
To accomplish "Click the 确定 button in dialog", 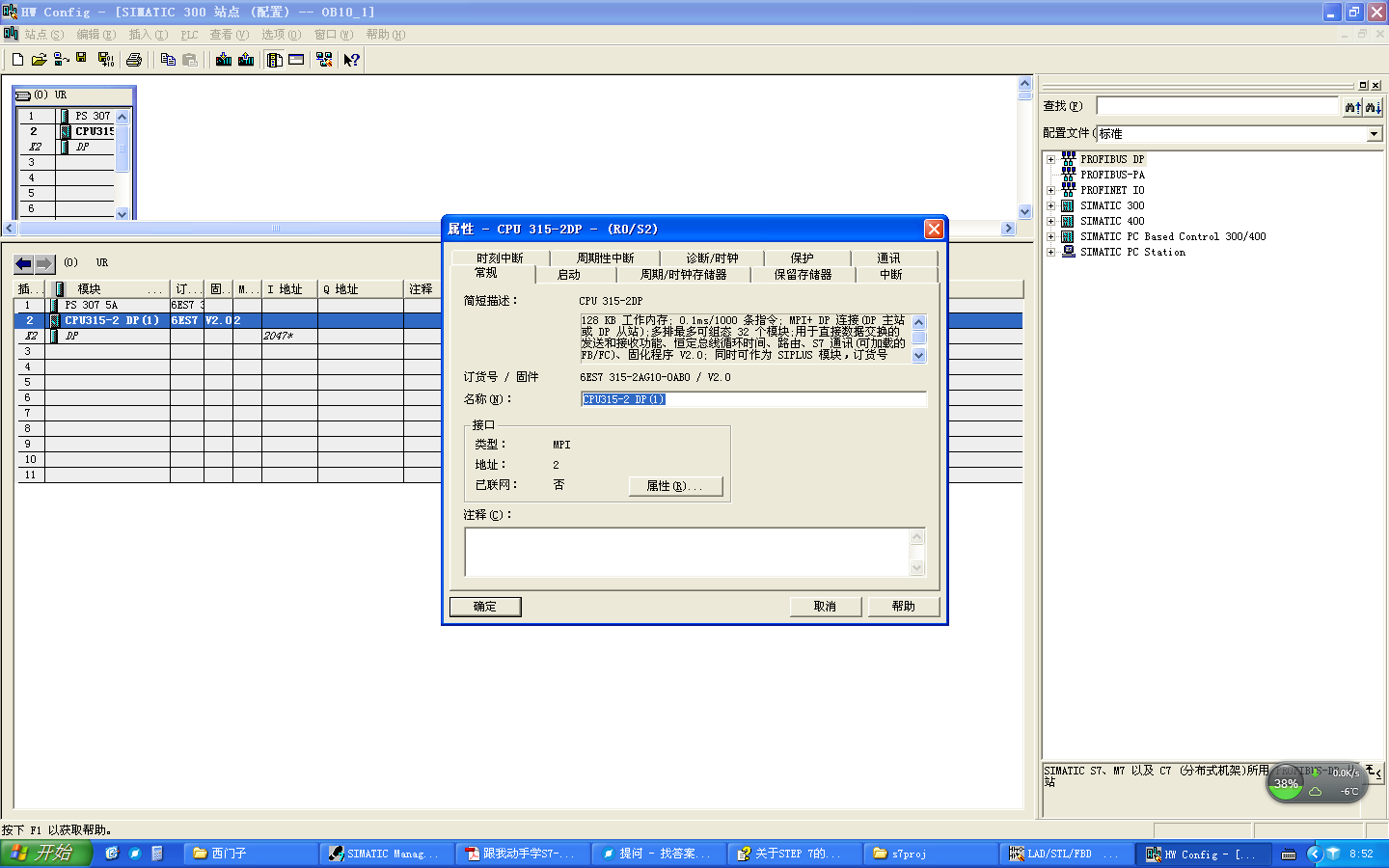I will pos(485,607).
